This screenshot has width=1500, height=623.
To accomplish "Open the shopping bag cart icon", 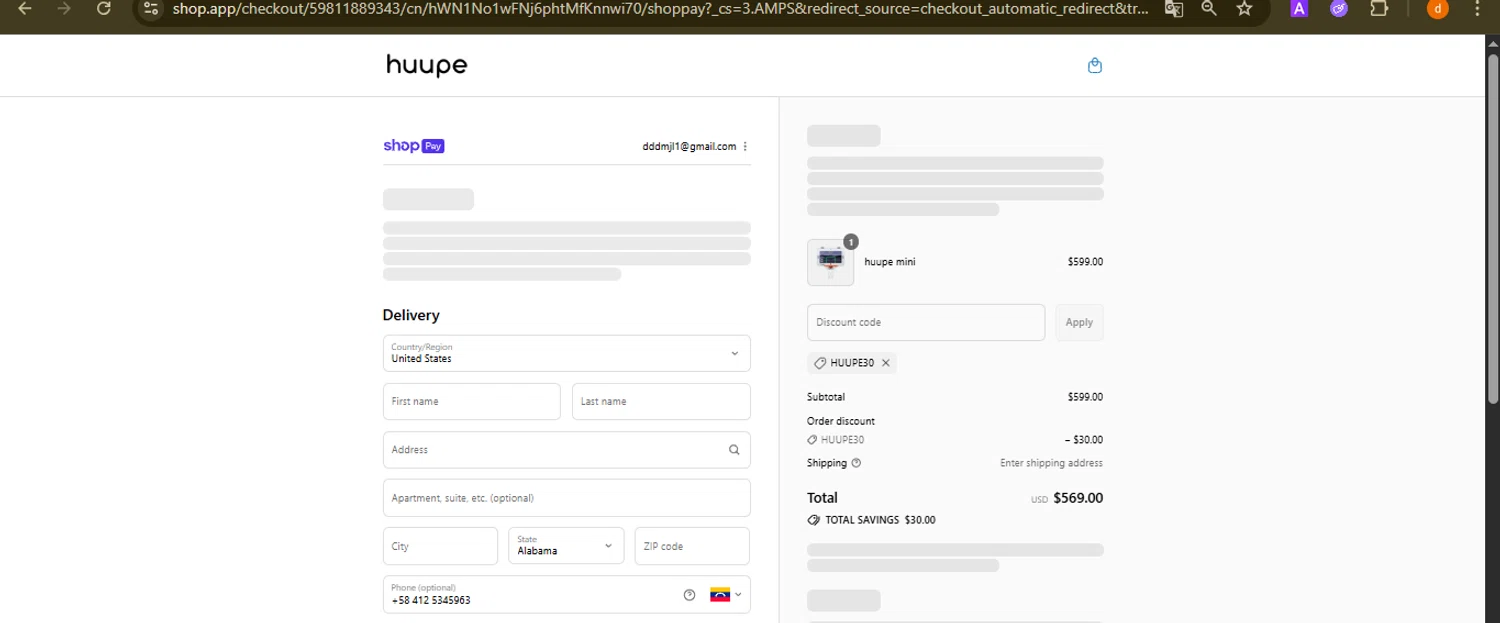I will (x=1095, y=66).
